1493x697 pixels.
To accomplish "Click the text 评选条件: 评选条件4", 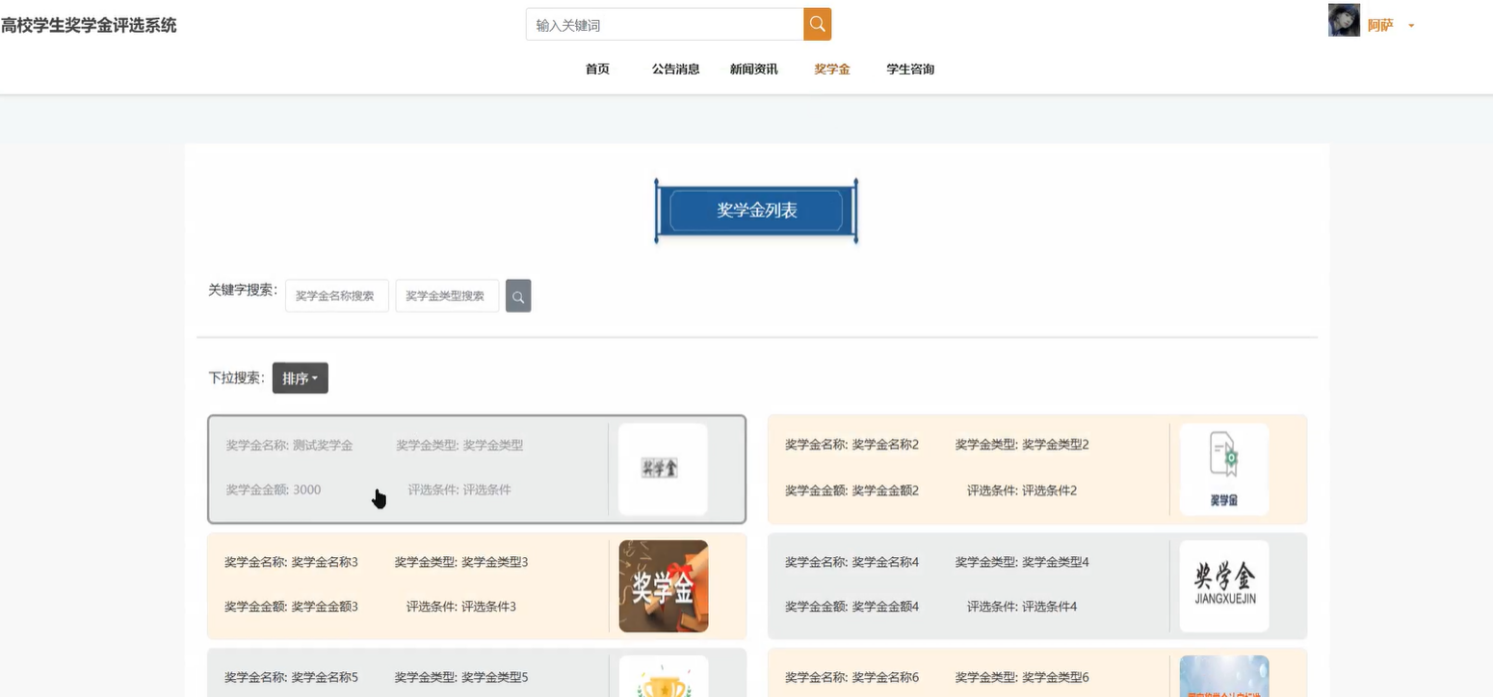I will tap(1022, 607).
